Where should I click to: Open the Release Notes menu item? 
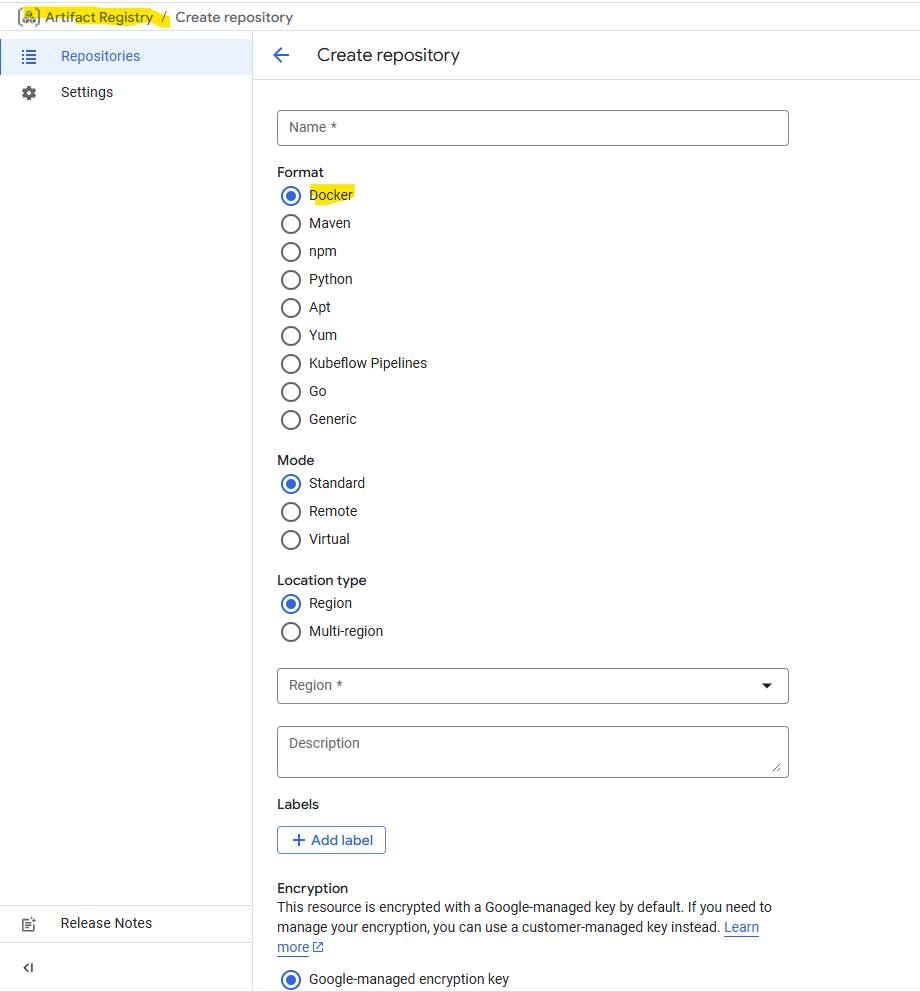tap(106, 924)
